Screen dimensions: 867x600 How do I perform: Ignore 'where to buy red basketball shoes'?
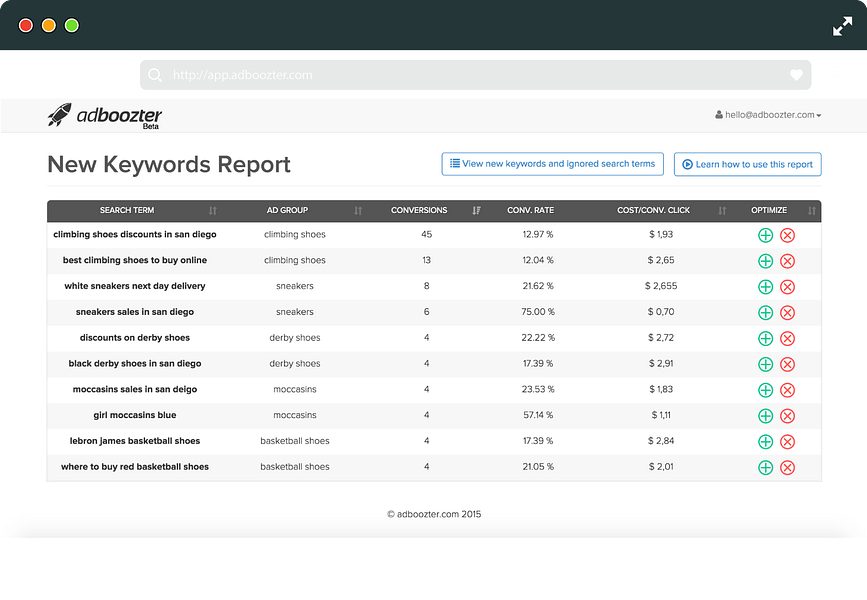pos(787,468)
